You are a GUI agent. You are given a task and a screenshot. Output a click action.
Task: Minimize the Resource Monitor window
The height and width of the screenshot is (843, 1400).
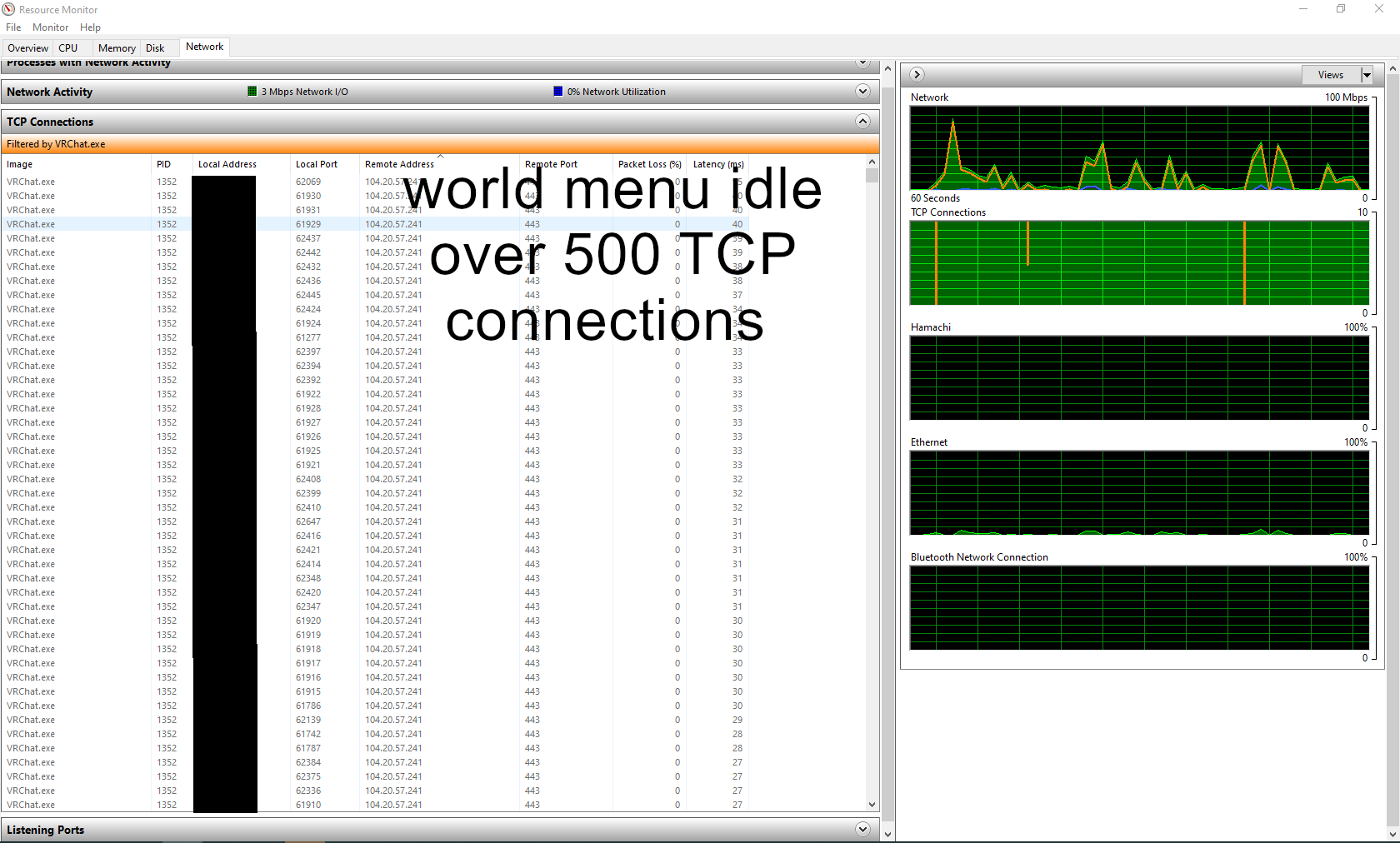(1303, 9)
